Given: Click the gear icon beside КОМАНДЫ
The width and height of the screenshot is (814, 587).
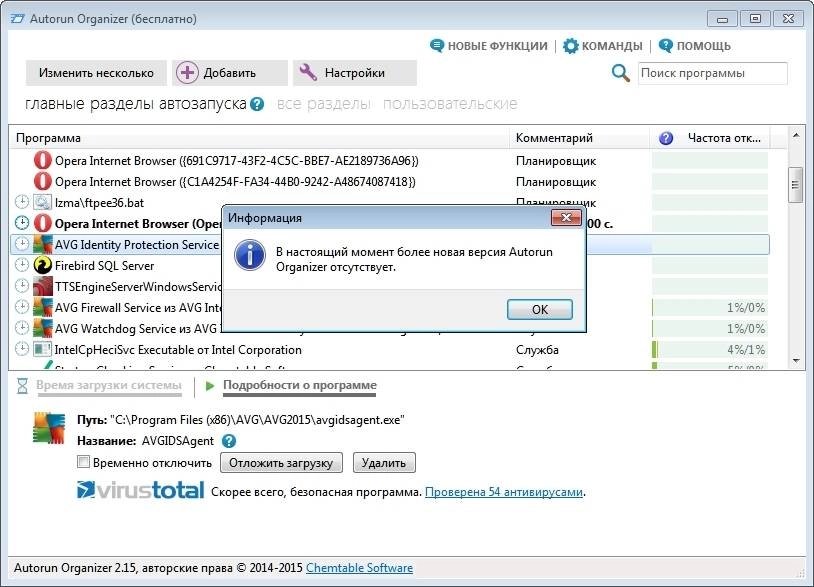Looking at the screenshot, I should tap(571, 46).
